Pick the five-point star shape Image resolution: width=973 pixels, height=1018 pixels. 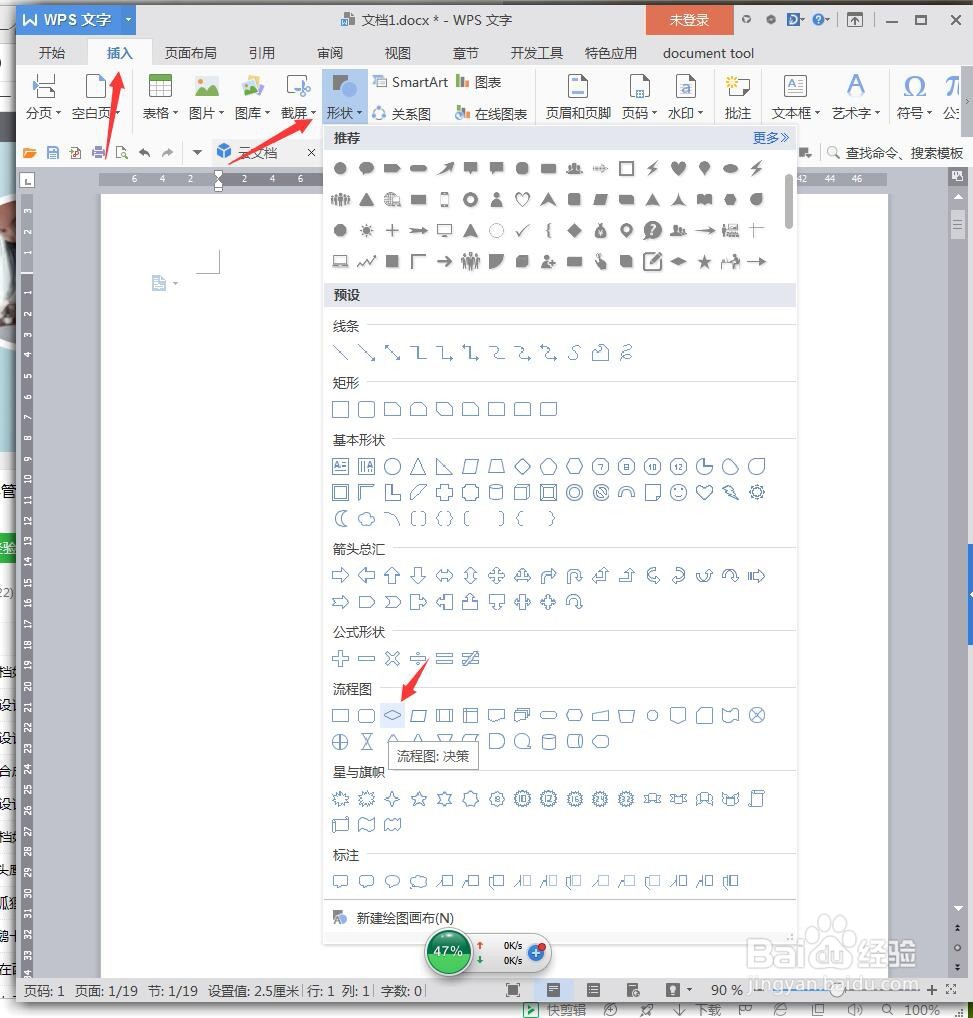pyautogui.click(x=419, y=799)
